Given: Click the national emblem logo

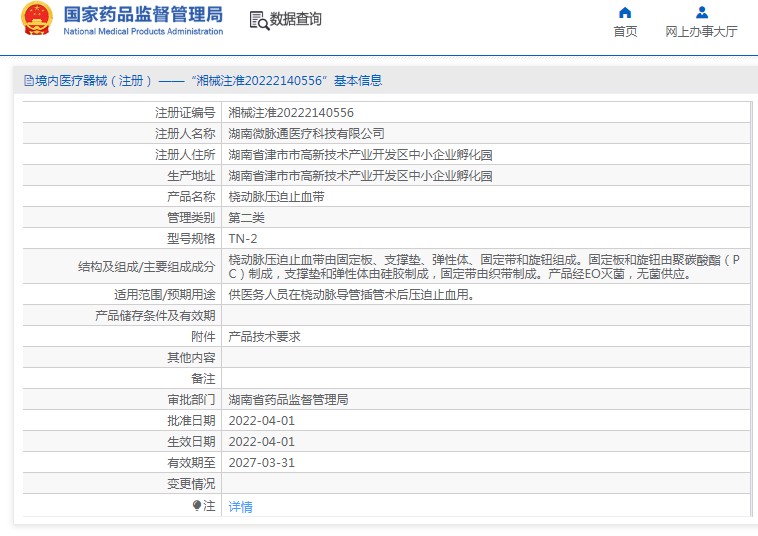Looking at the screenshot, I should [x=37, y=19].
